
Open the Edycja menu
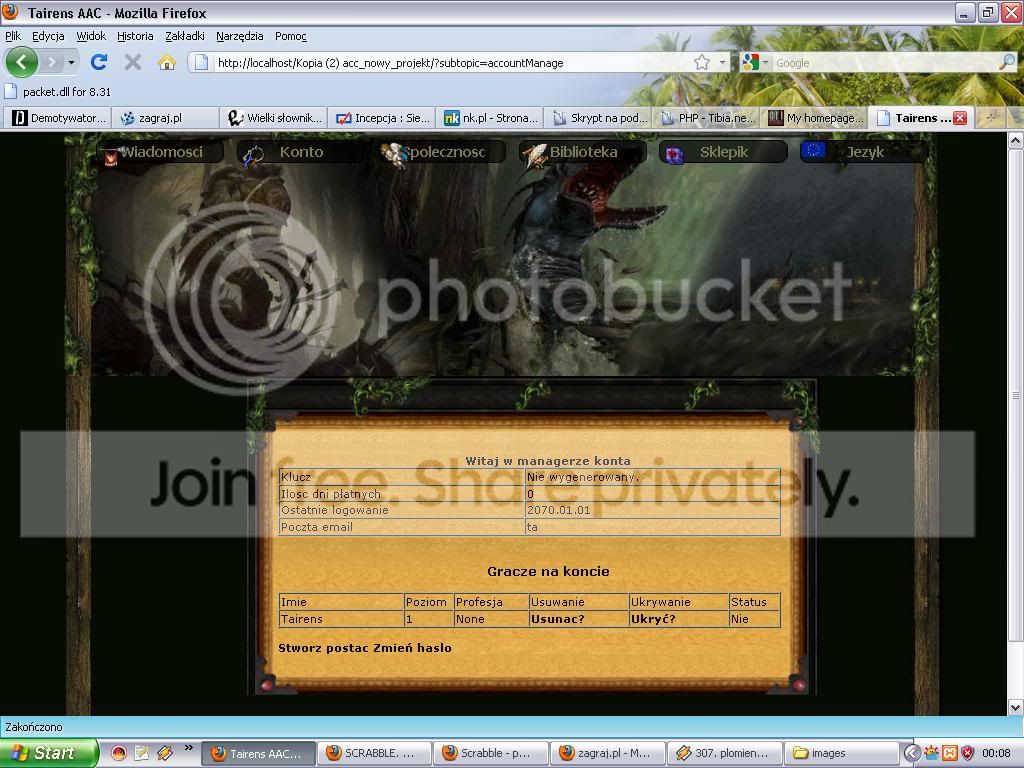[x=48, y=36]
